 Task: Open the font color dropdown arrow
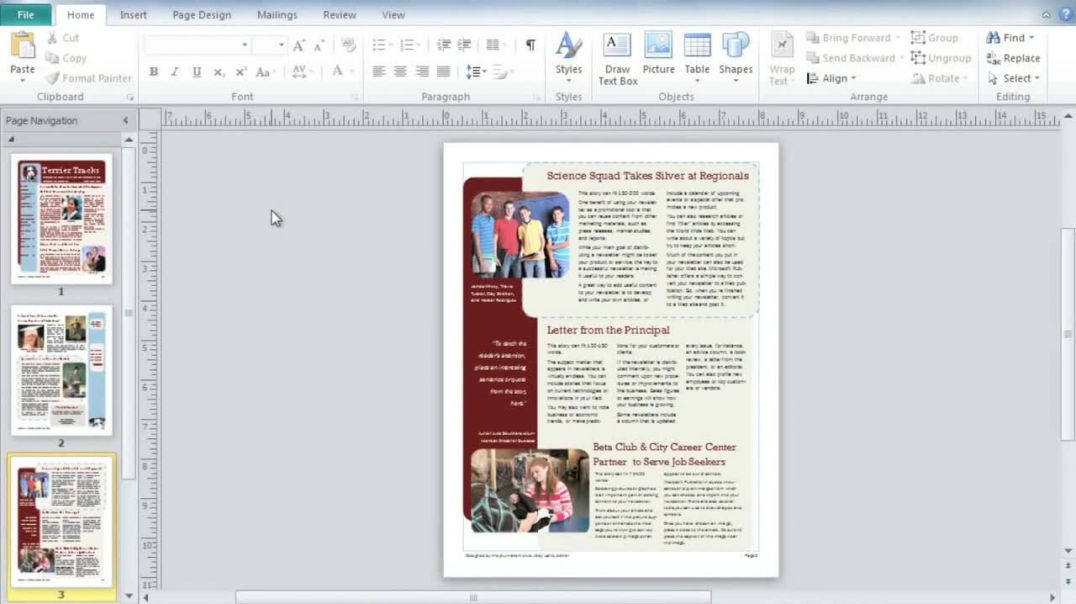coord(352,71)
